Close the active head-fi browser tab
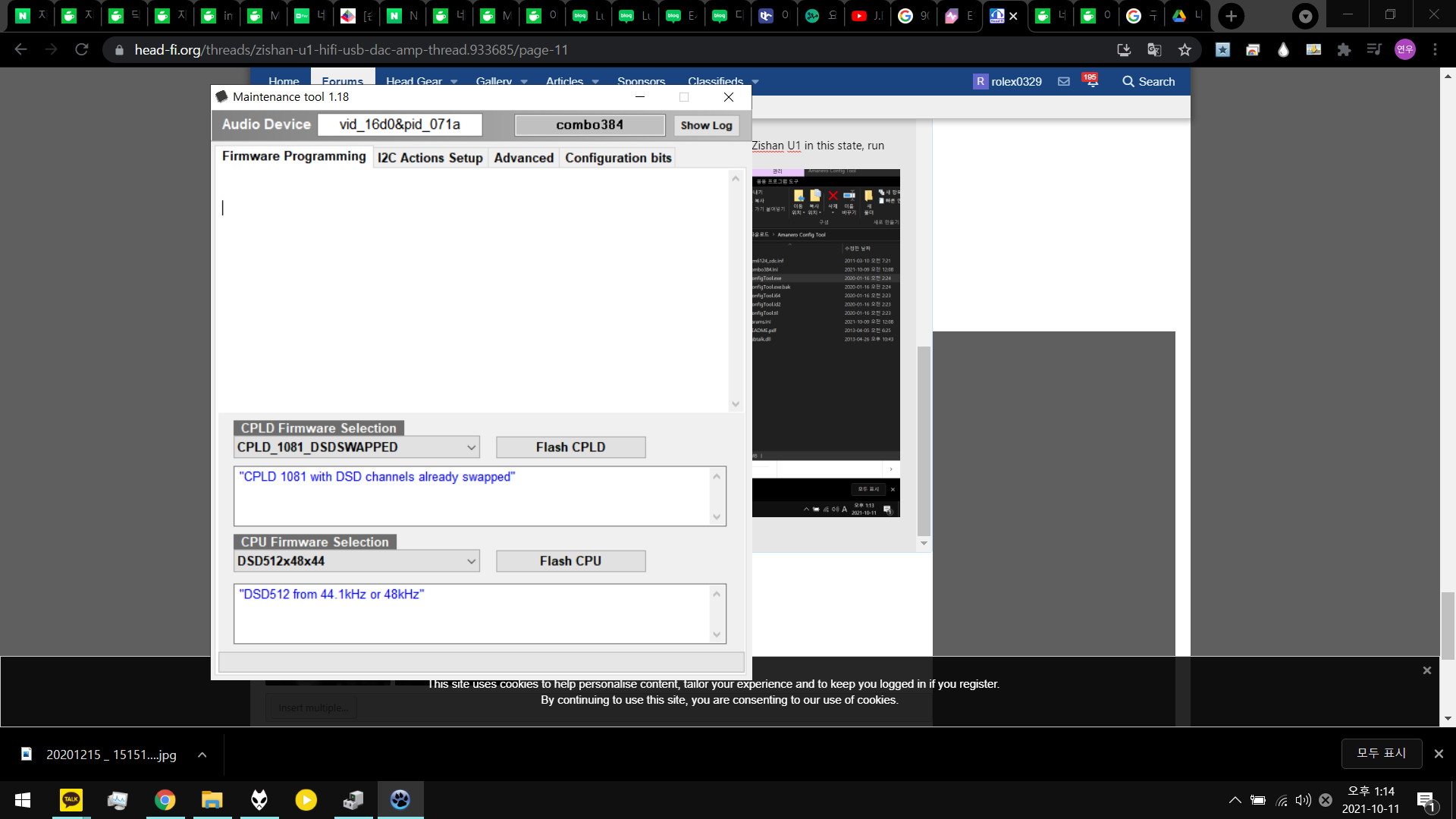 pos(1013,16)
